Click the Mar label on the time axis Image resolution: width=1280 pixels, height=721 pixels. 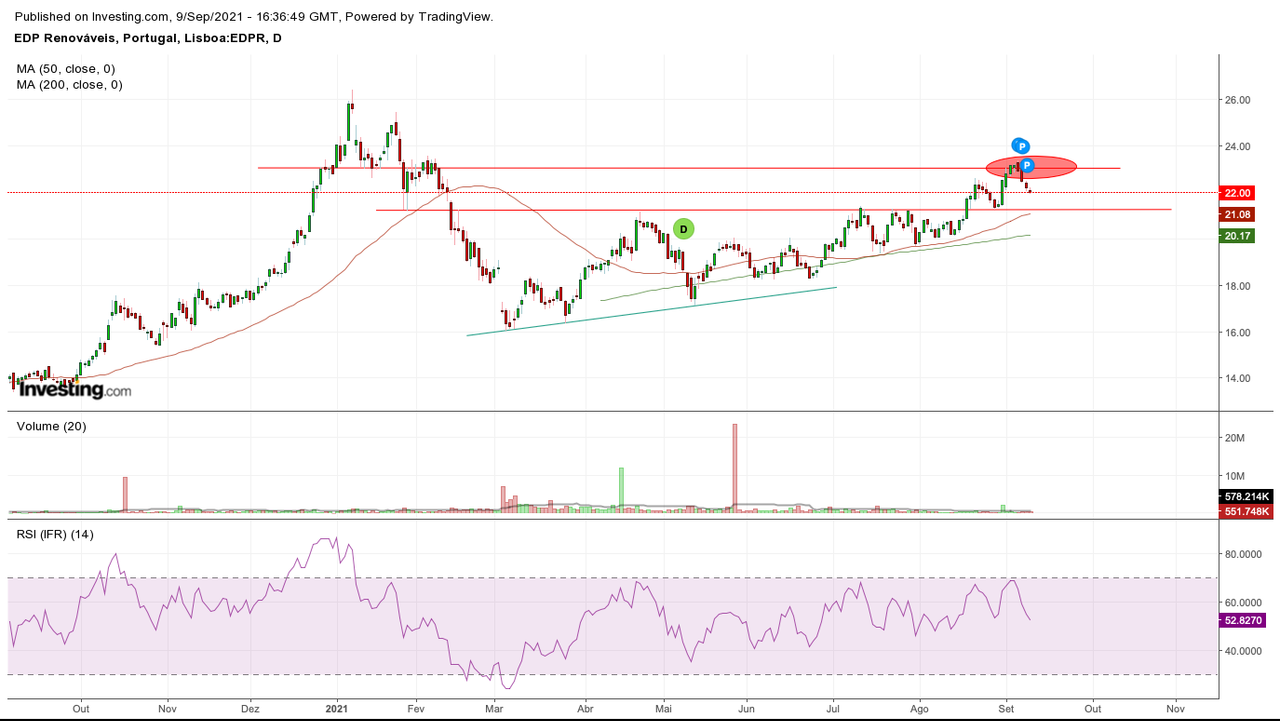click(493, 708)
